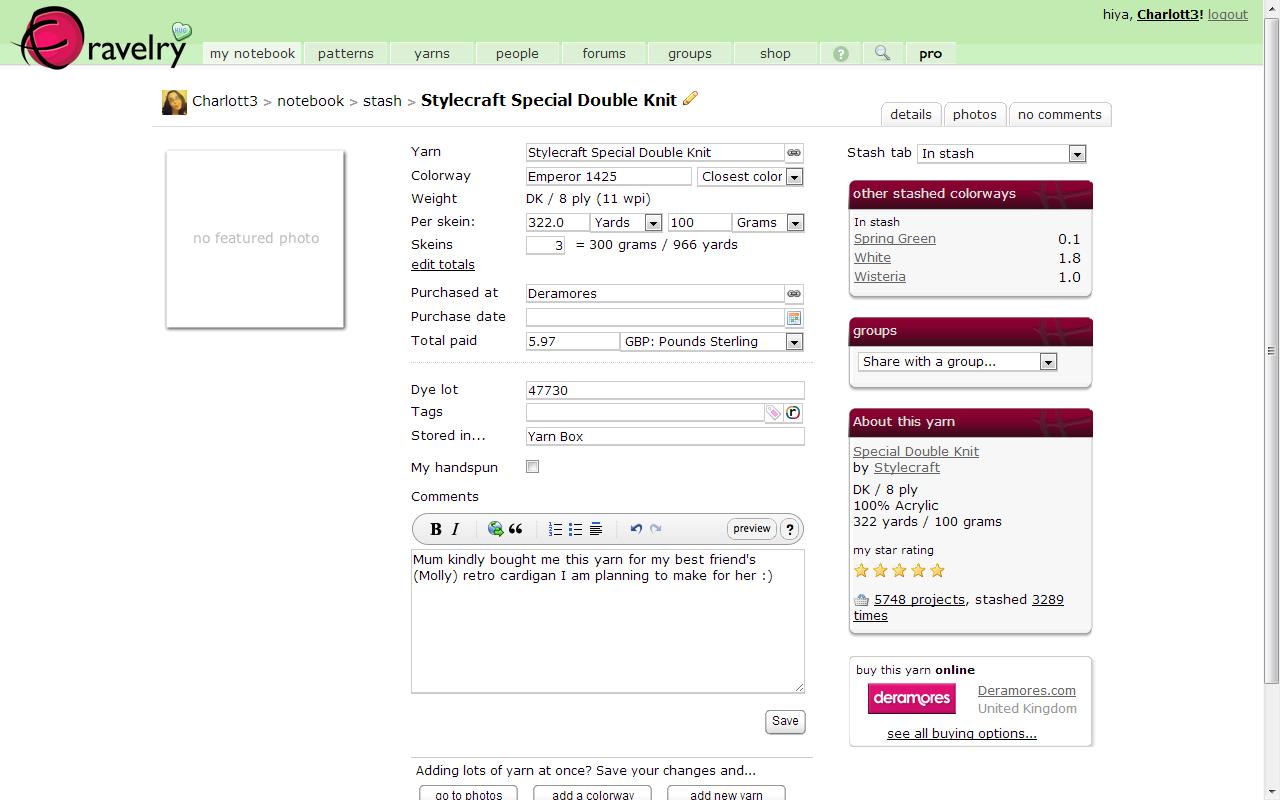Insert a bulleted list in Comments
1280x800 pixels.
click(575, 529)
